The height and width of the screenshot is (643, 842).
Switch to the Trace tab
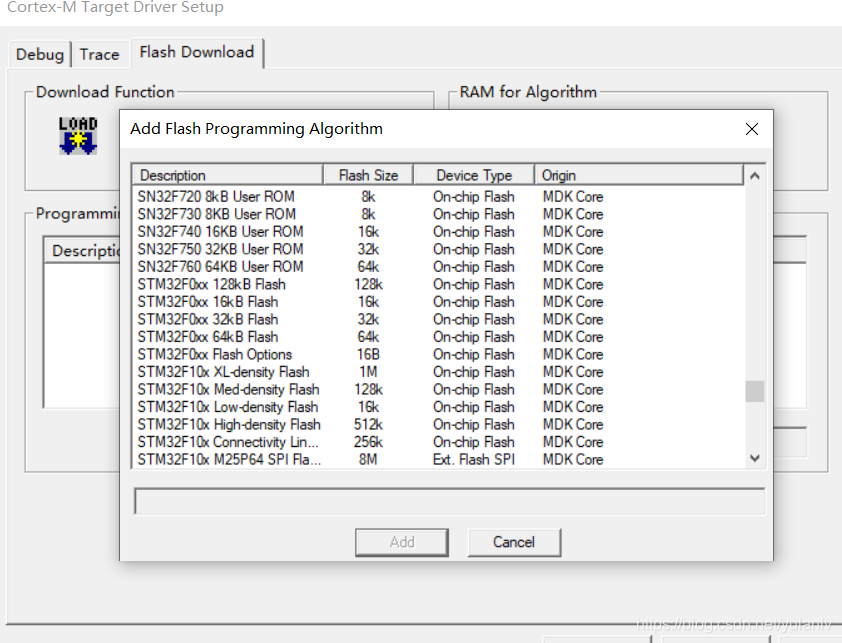[100, 54]
